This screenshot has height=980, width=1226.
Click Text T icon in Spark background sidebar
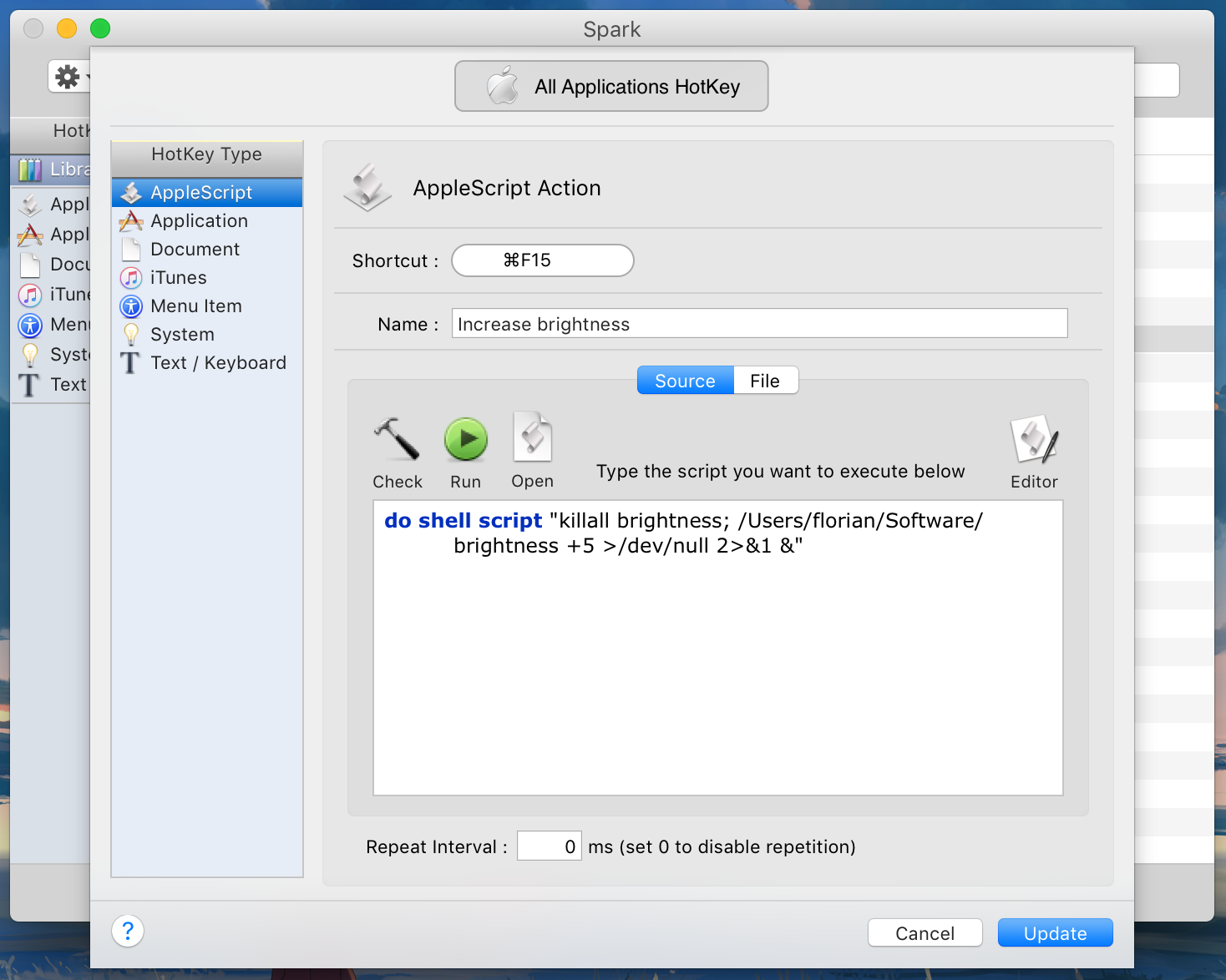[x=29, y=385]
